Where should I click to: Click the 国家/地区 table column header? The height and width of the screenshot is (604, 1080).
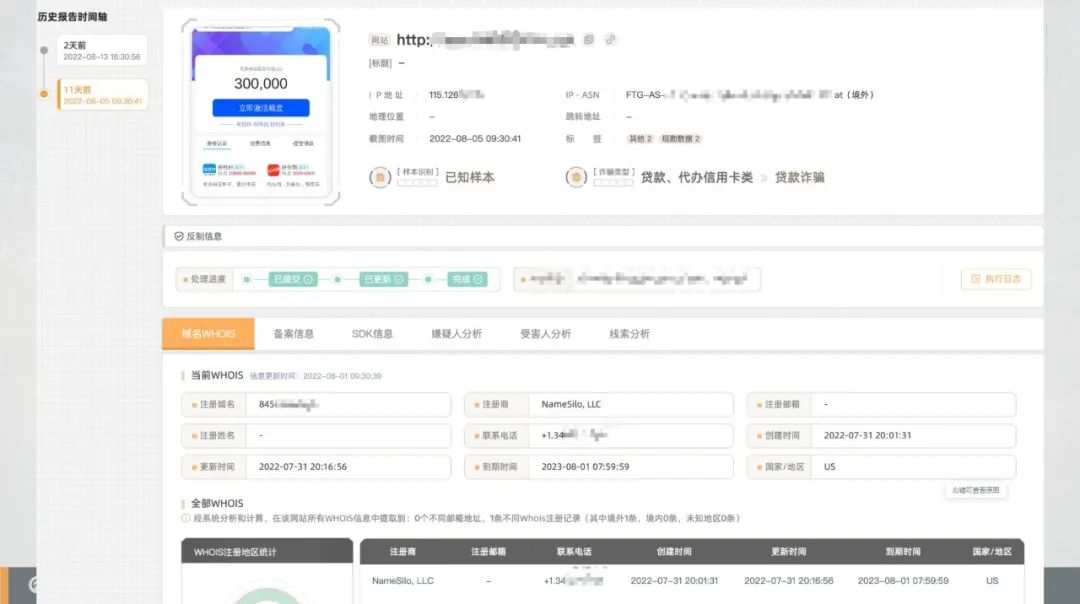[x=992, y=552]
